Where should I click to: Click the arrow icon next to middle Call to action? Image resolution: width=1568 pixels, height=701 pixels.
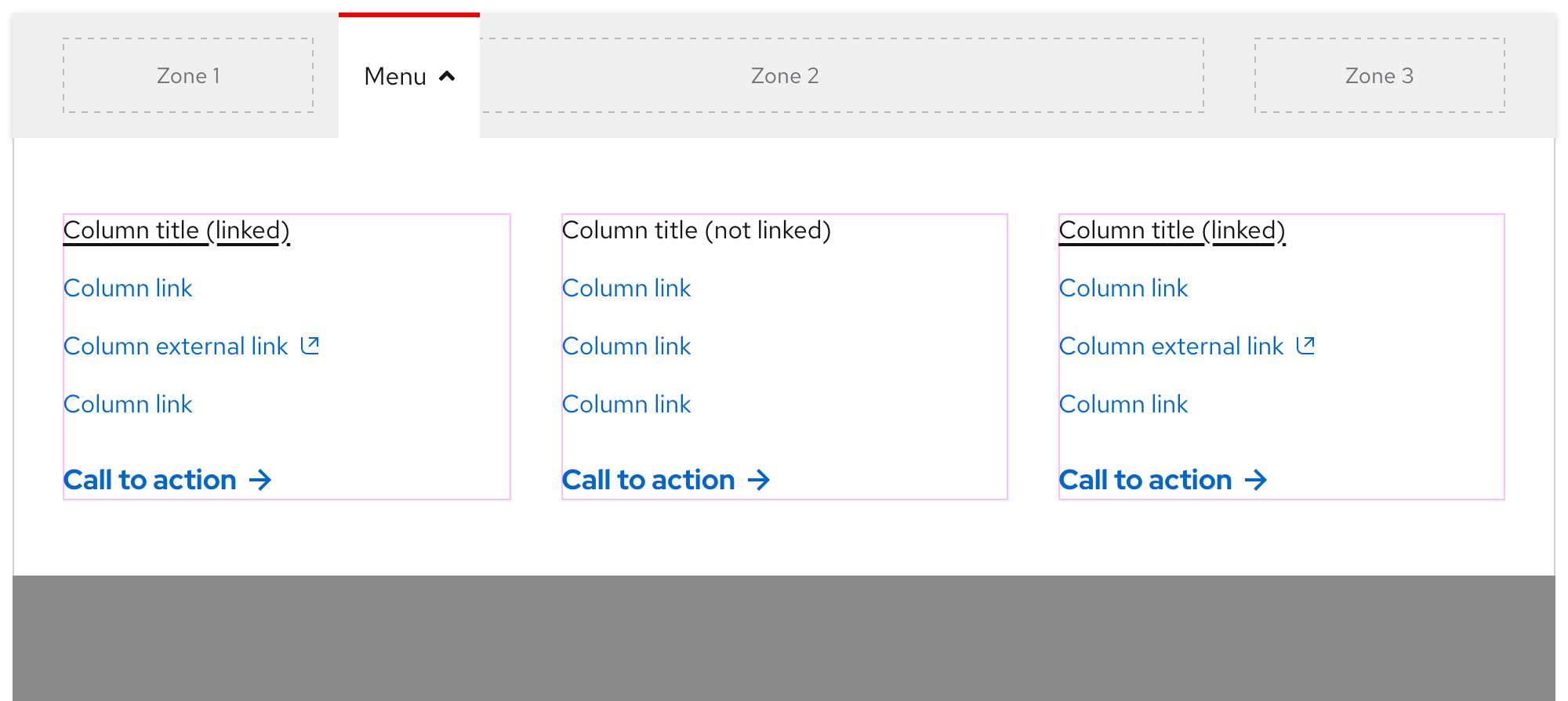[x=760, y=479]
